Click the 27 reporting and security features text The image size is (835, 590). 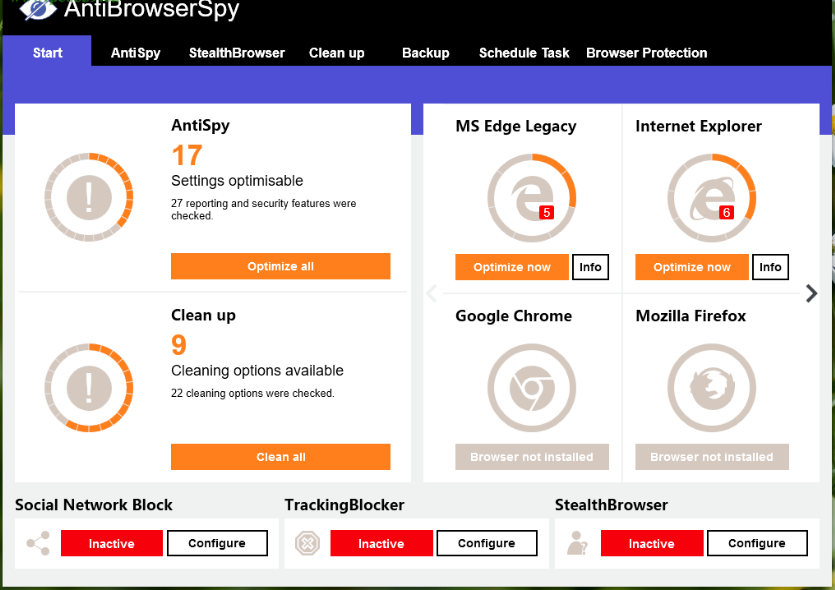[x=264, y=209]
